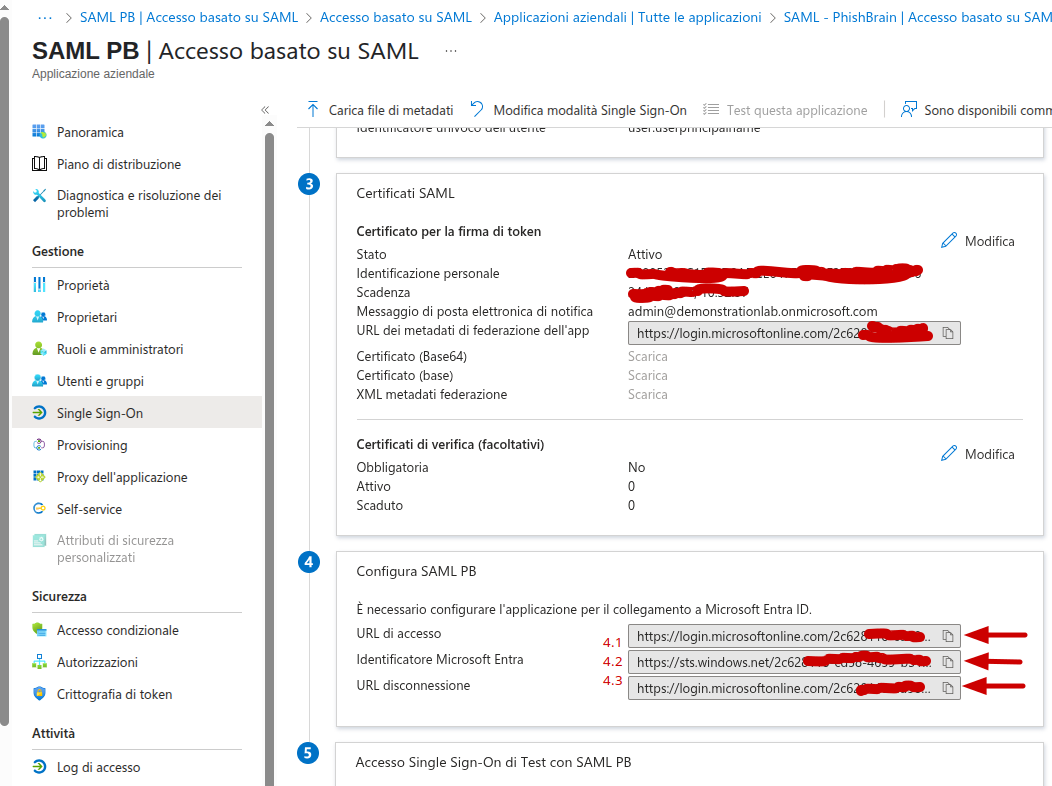Open the SAML - PhishBrain breadcrumb link

[917, 17]
